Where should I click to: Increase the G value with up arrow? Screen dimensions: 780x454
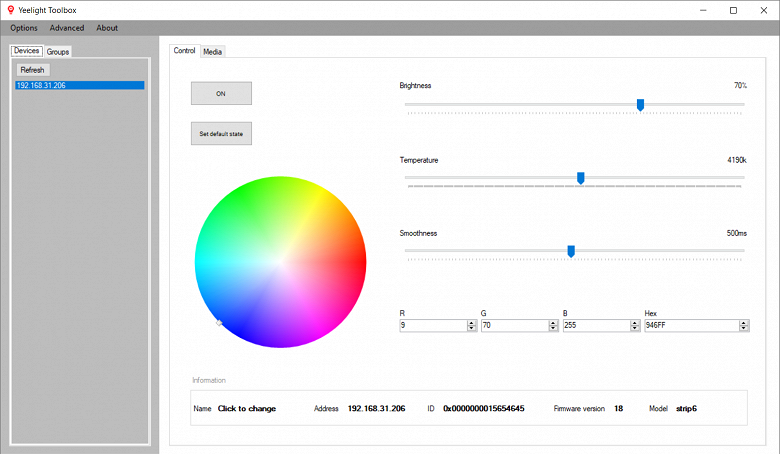coord(553,323)
